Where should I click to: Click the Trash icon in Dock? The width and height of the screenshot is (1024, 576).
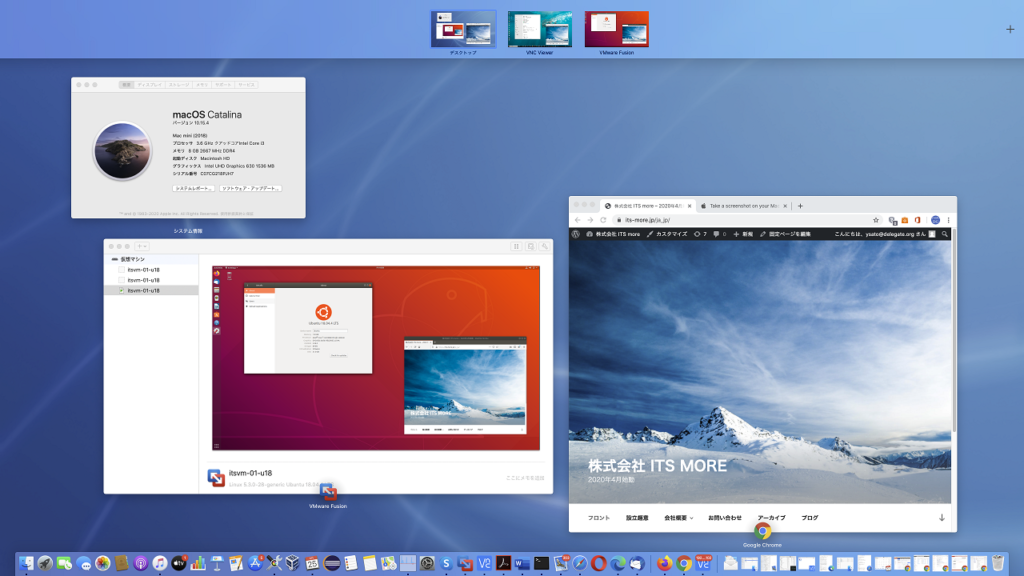tap(997, 564)
